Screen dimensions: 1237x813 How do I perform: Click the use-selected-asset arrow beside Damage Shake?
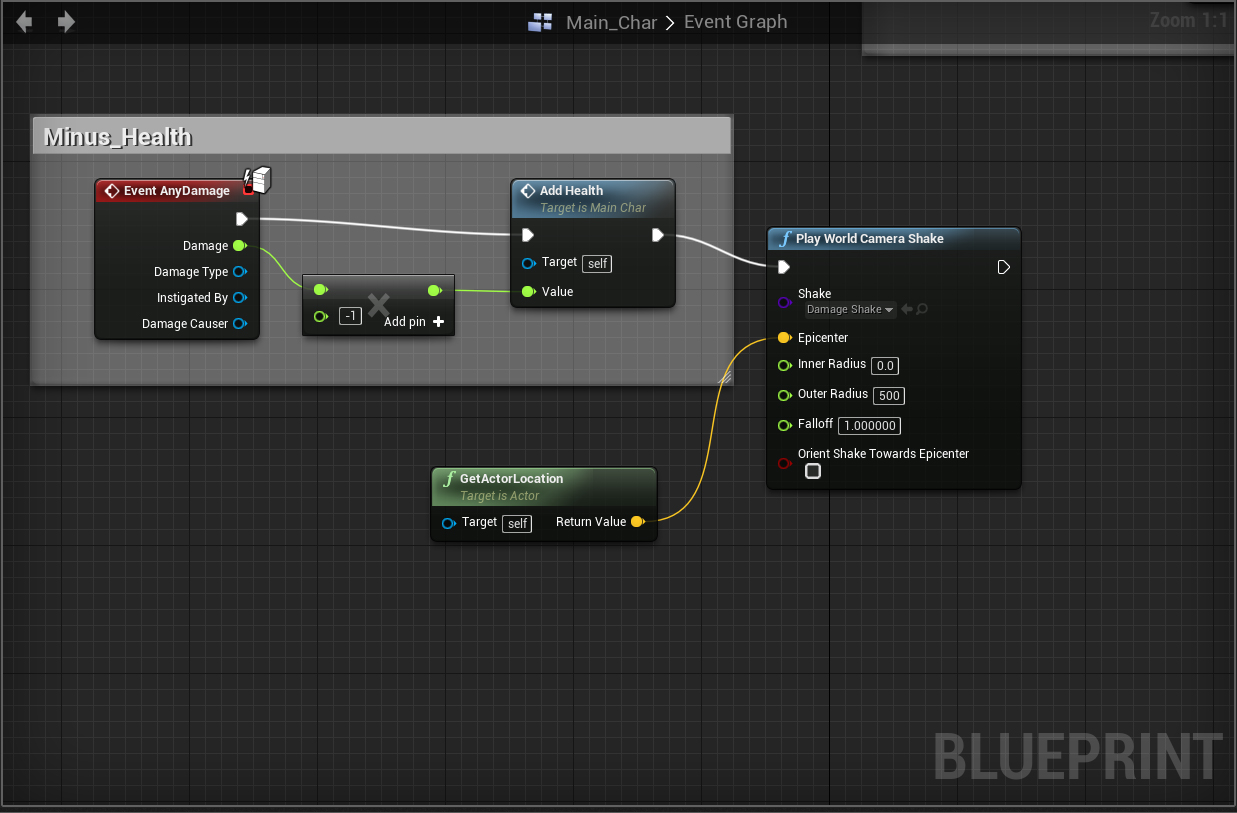[x=907, y=309]
